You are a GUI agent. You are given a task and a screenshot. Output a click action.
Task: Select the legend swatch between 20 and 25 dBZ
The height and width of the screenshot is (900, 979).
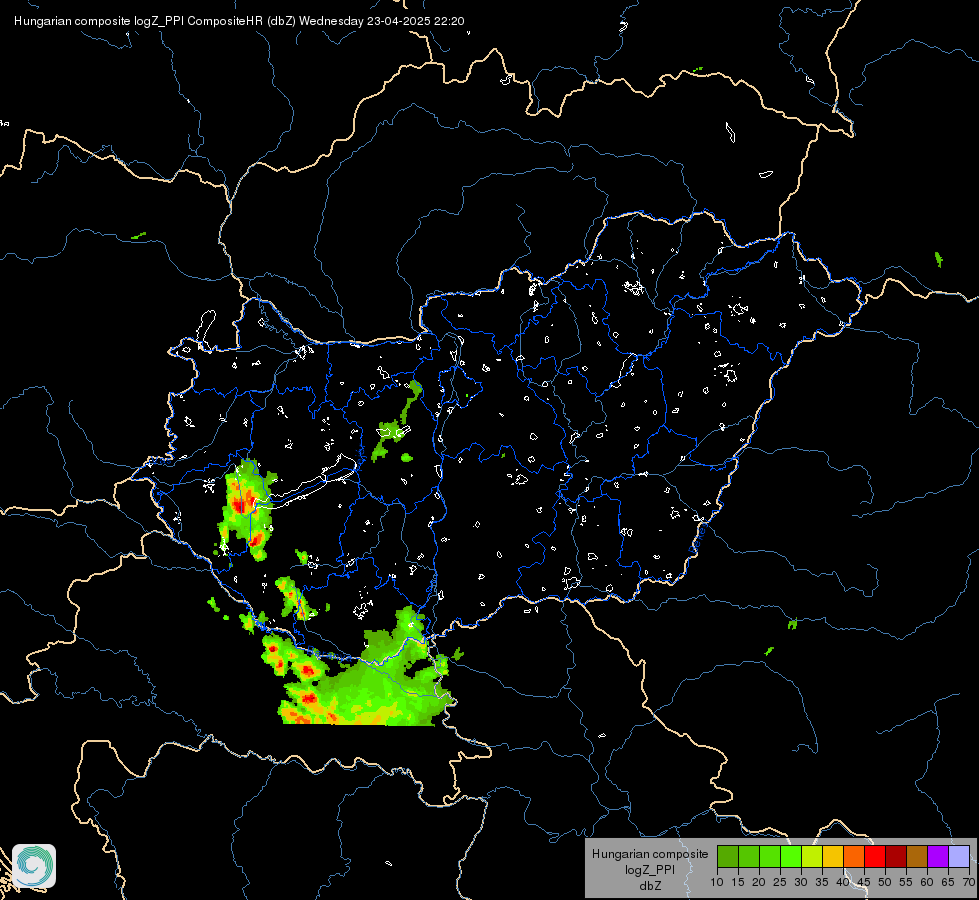pos(770,856)
